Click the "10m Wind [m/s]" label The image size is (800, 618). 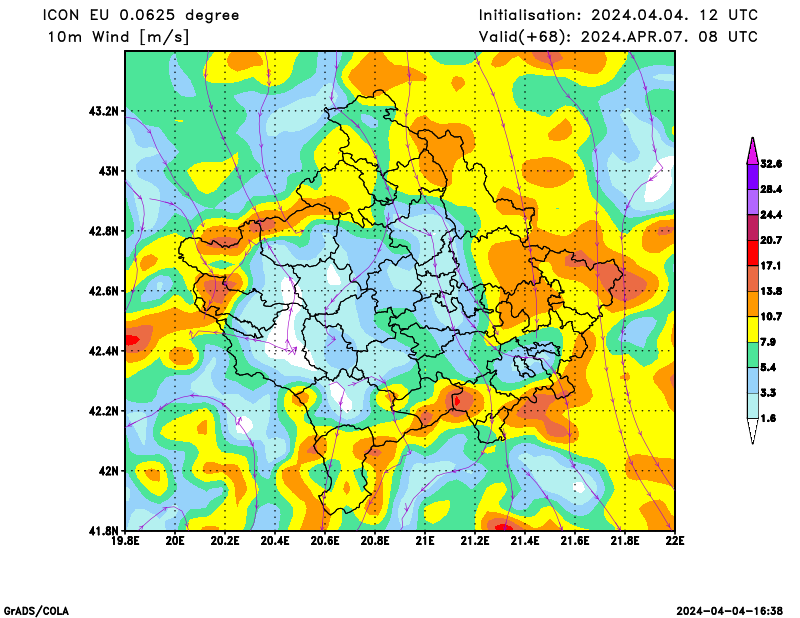tap(118, 37)
